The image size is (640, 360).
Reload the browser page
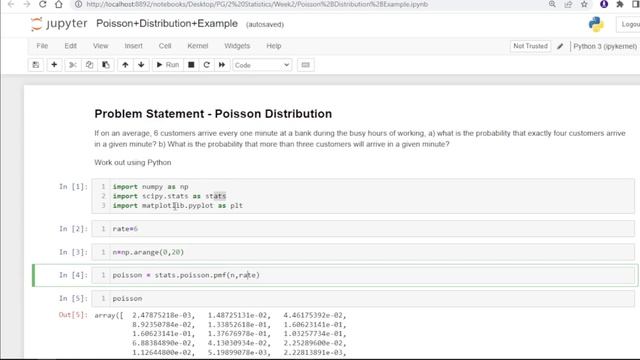42,4
